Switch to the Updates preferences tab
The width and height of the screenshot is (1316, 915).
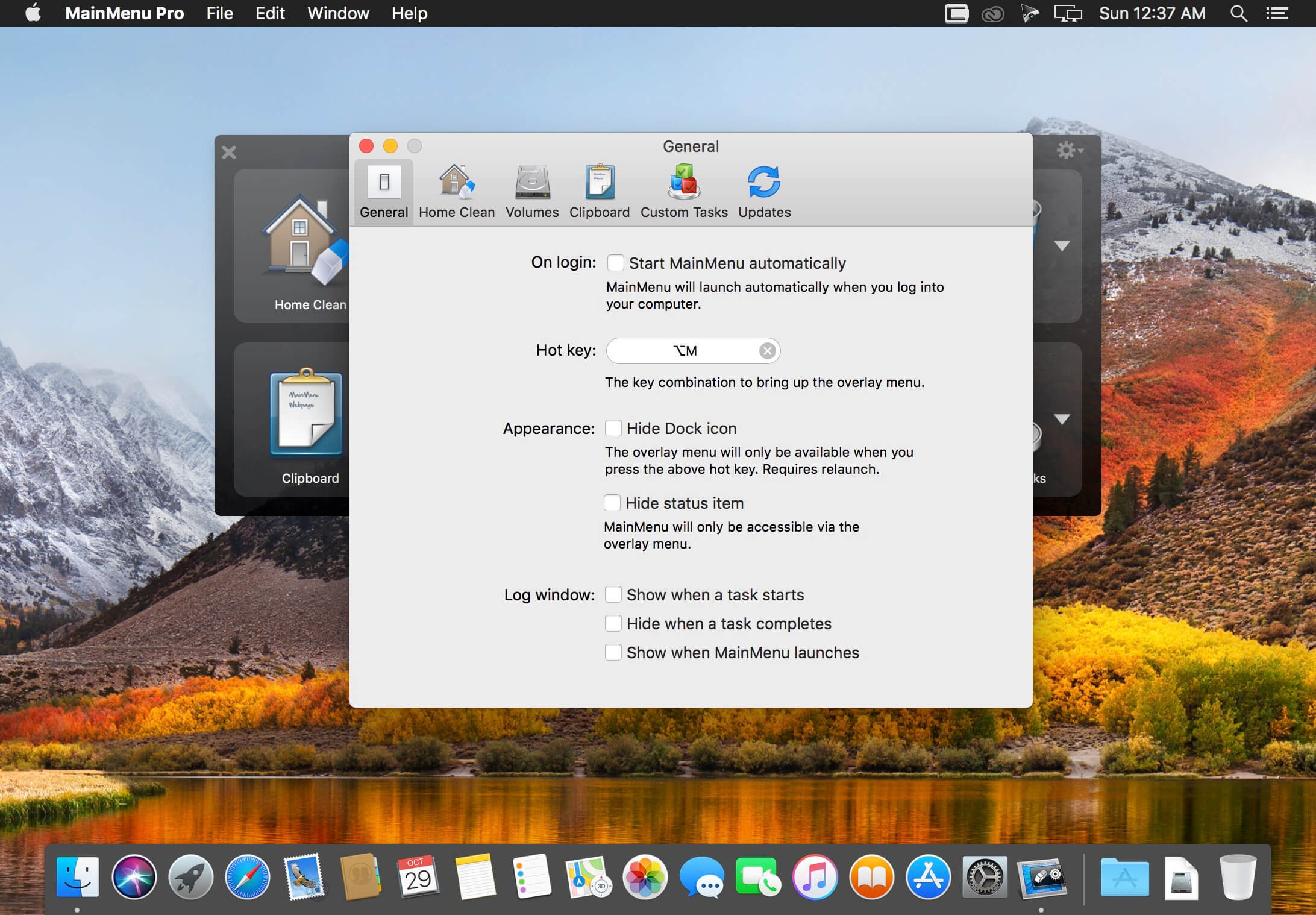764,192
